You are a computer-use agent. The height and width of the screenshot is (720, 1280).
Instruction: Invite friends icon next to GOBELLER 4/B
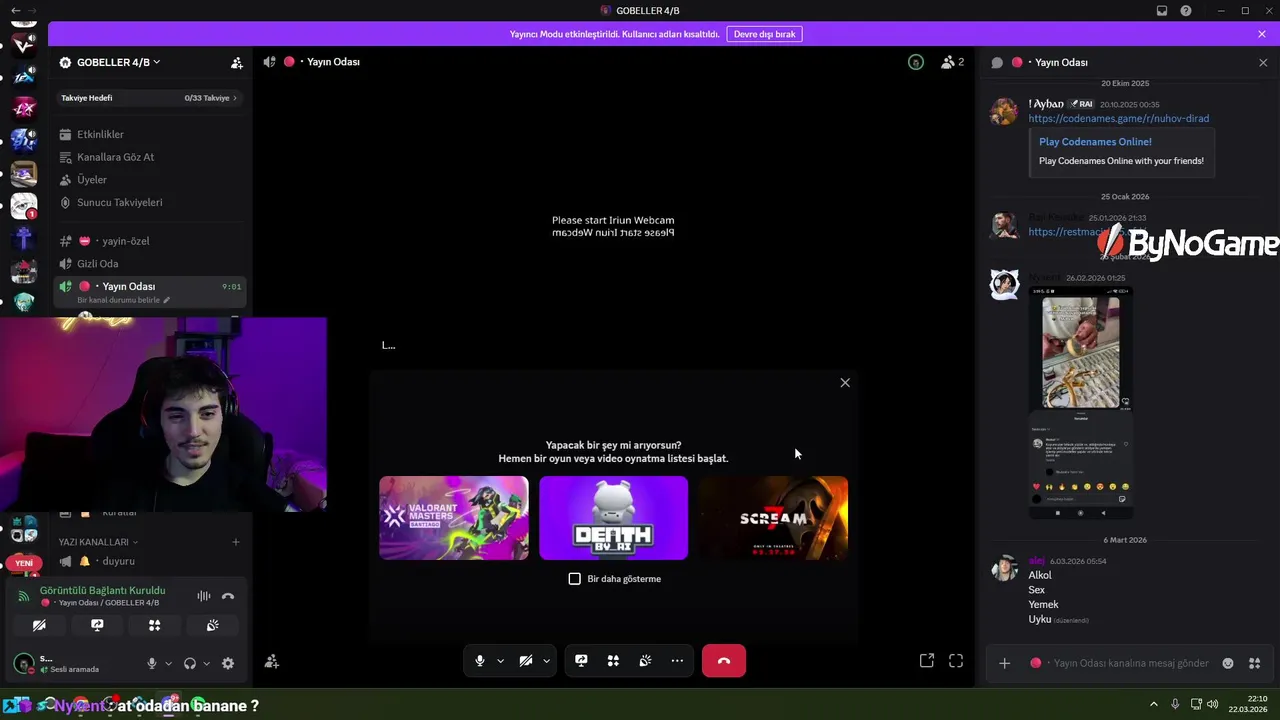click(236, 62)
